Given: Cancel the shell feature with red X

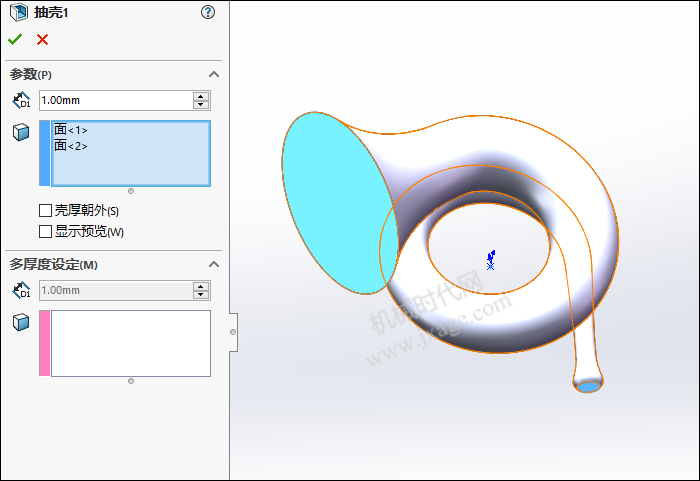Looking at the screenshot, I should (x=42, y=39).
